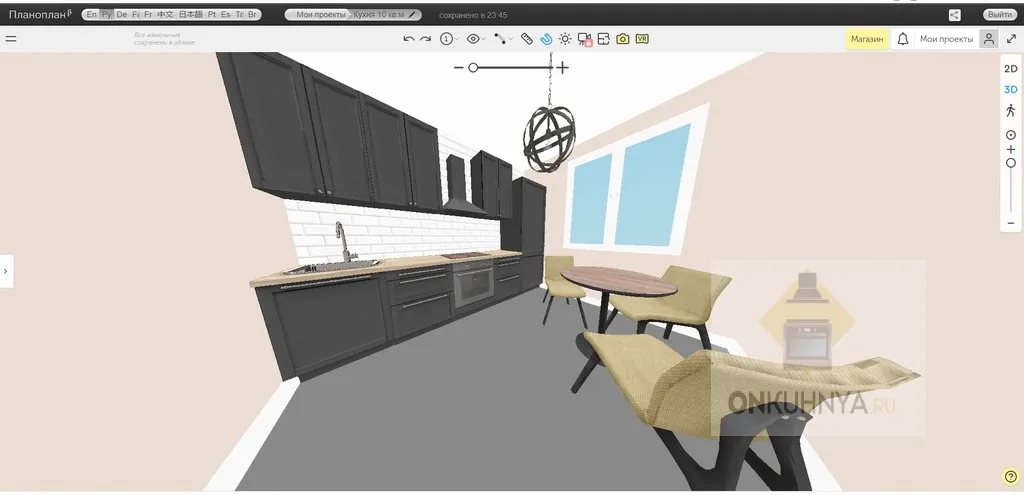Image resolution: width=1024 pixels, height=495 pixels.
Task: Zoom out with right panel minus
Action: (x=1011, y=223)
